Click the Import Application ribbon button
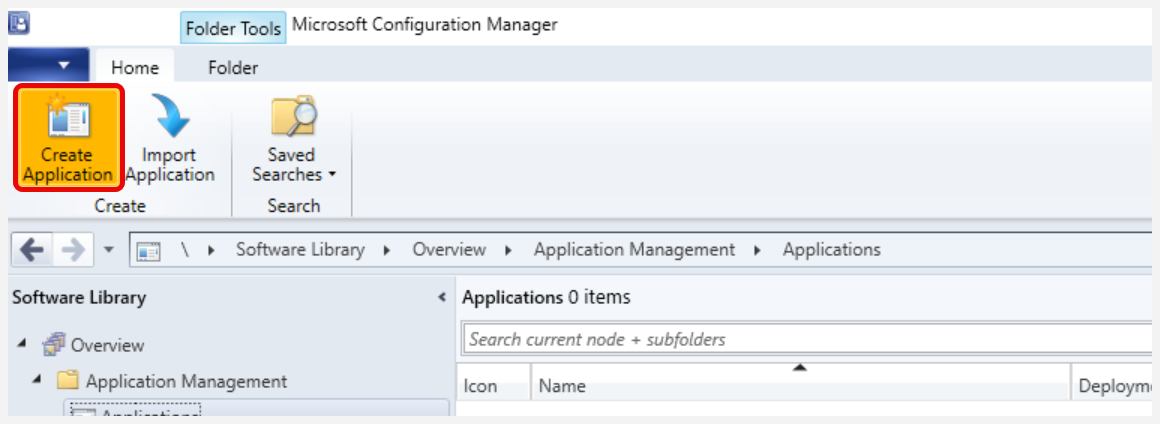This screenshot has width=1160, height=424. tap(169, 138)
